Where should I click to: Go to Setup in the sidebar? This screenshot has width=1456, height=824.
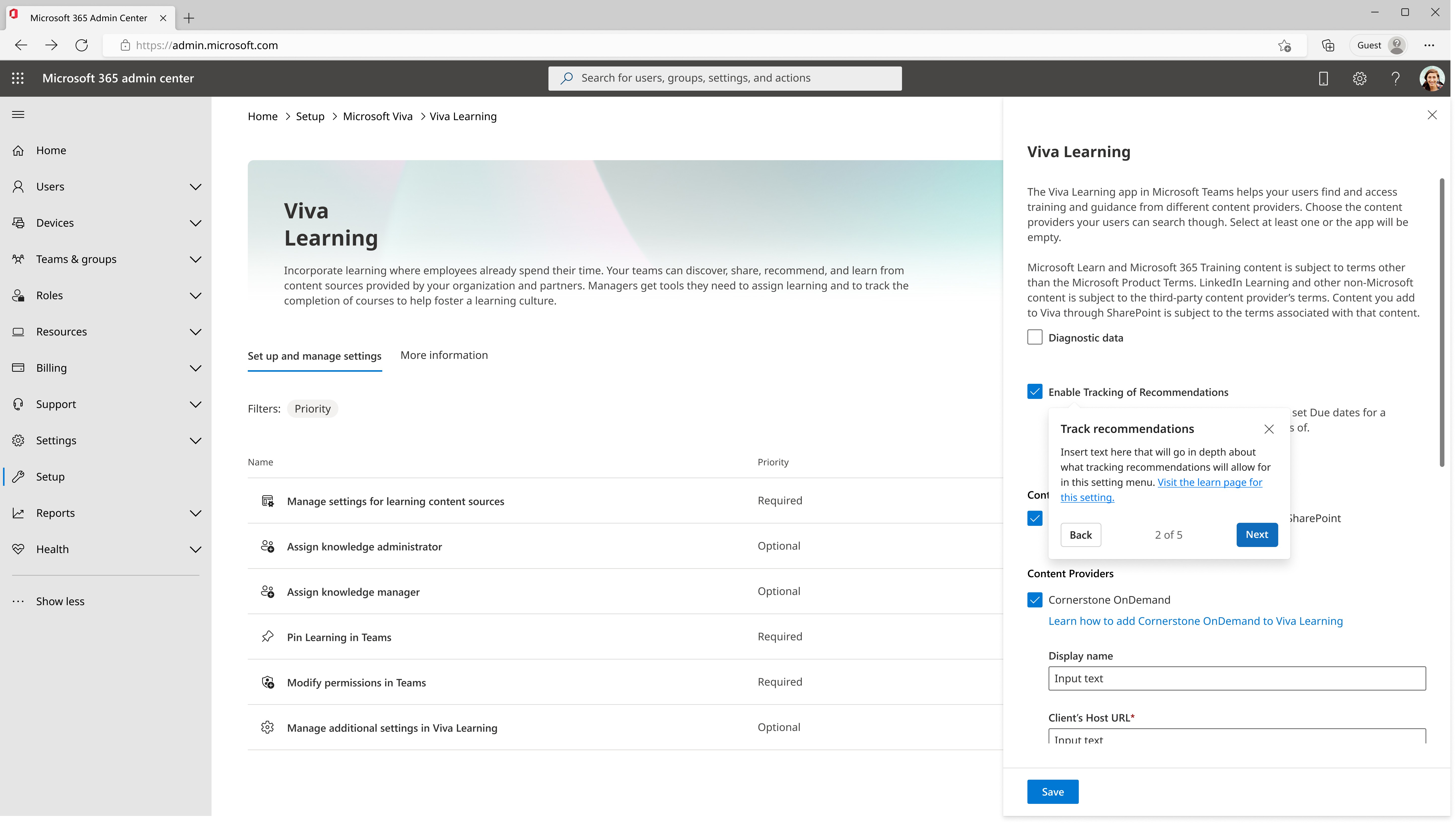click(50, 476)
